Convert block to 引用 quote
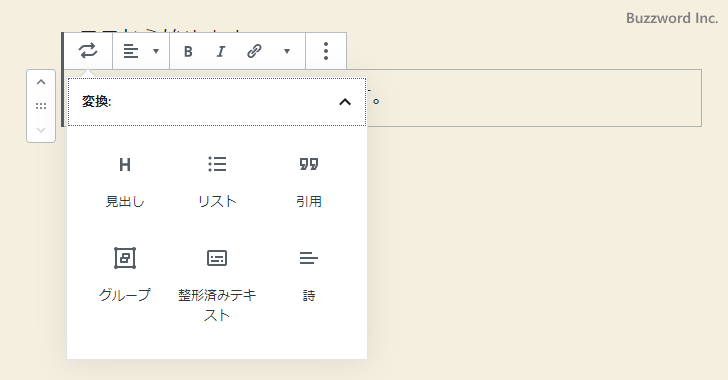The height and width of the screenshot is (380, 728). pyautogui.click(x=309, y=182)
